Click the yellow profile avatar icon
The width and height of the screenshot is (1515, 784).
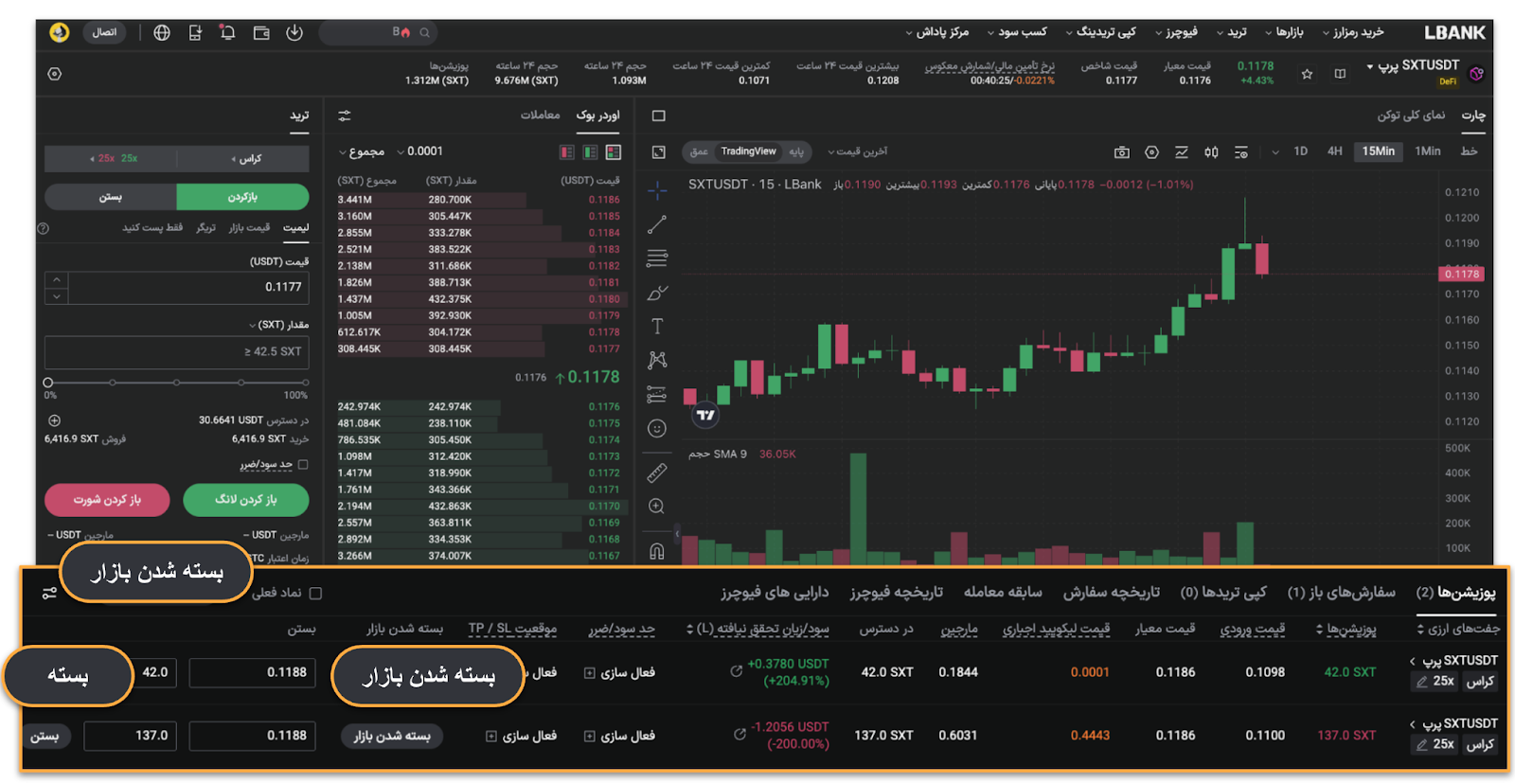pos(60,32)
